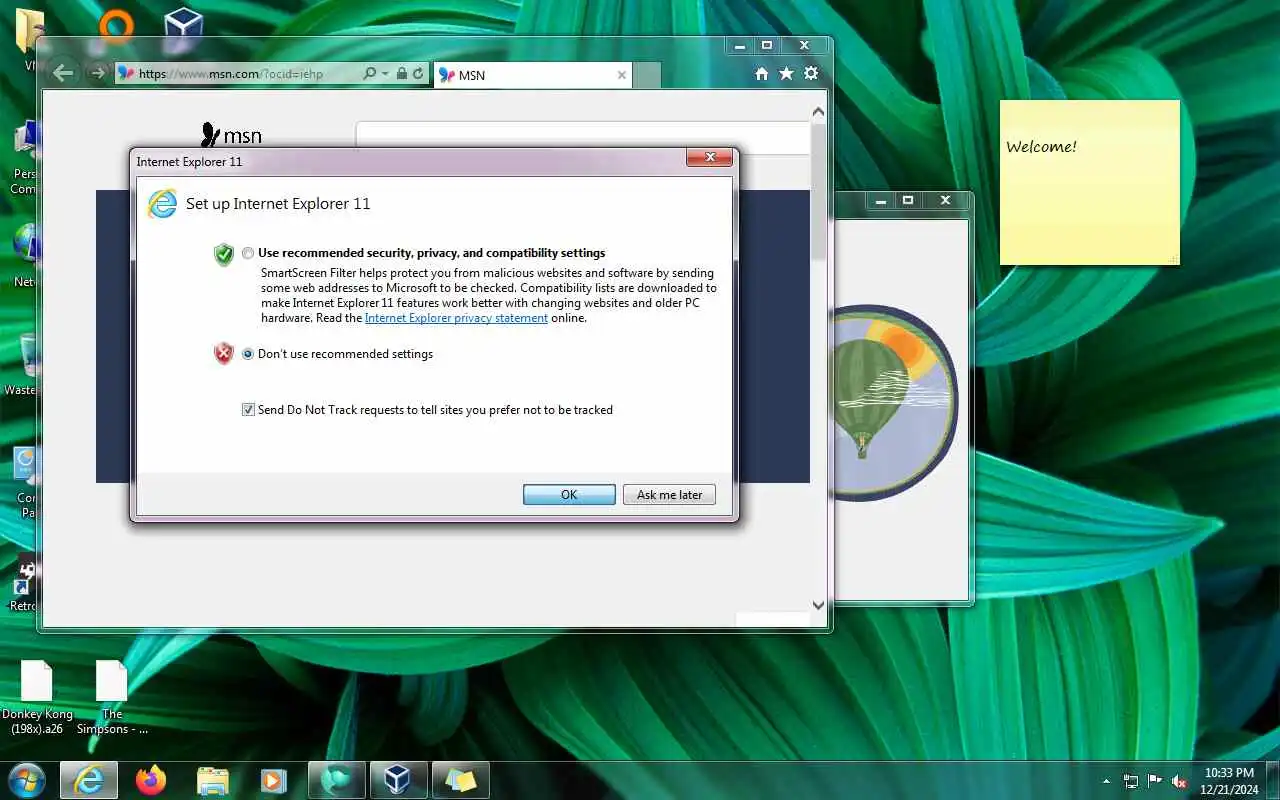
Task: Click the Internet Explorer logo in the dialog
Action: click(x=162, y=203)
